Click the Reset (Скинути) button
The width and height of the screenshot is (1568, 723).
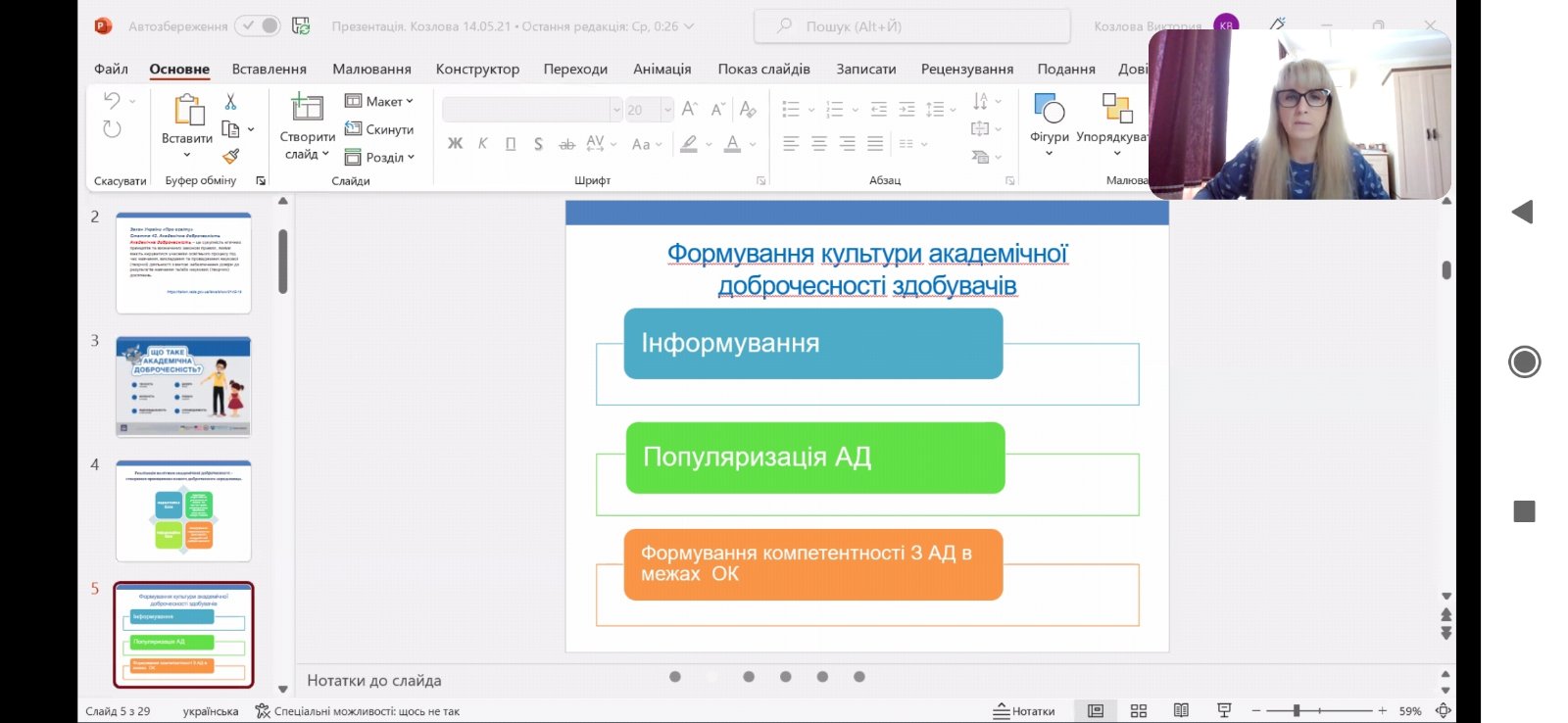click(x=379, y=129)
